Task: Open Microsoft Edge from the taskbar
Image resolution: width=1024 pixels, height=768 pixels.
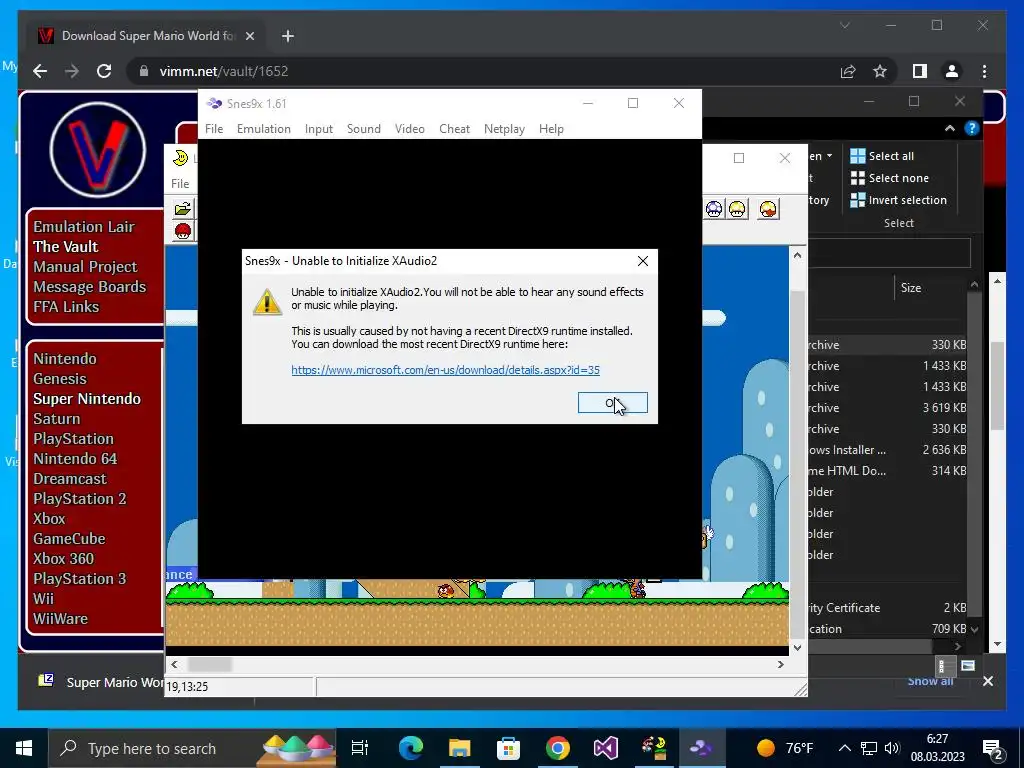Action: pyautogui.click(x=411, y=748)
